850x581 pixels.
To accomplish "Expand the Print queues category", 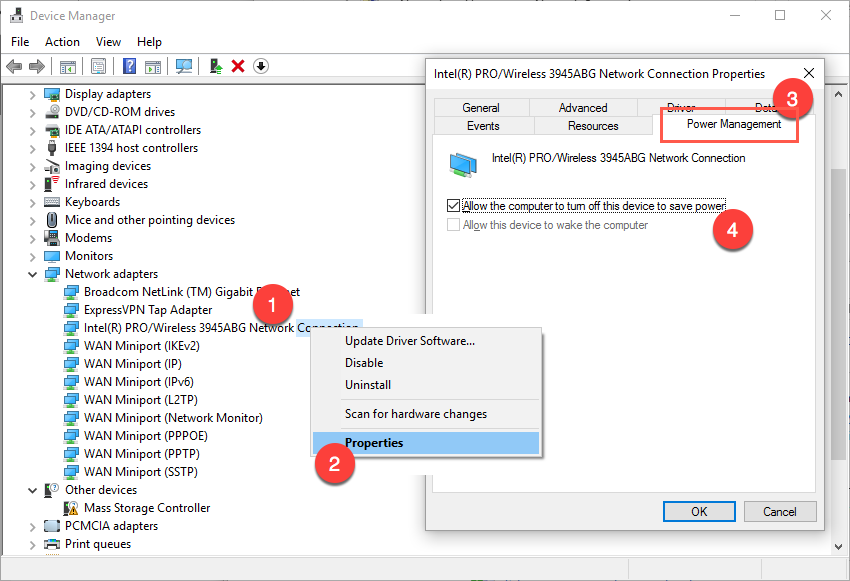I will pos(33,544).
